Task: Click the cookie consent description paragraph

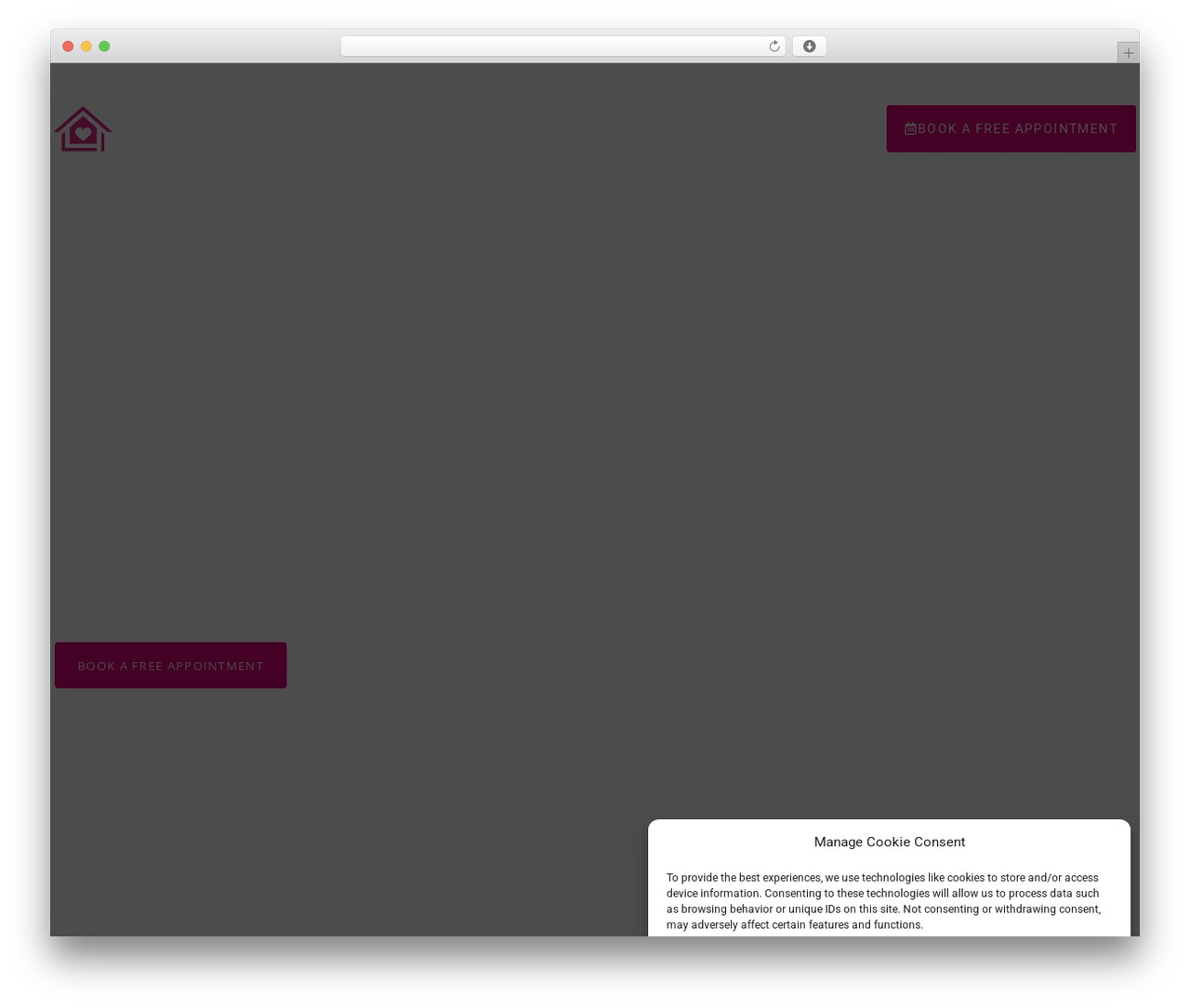Action: click(x=883, y=901)
